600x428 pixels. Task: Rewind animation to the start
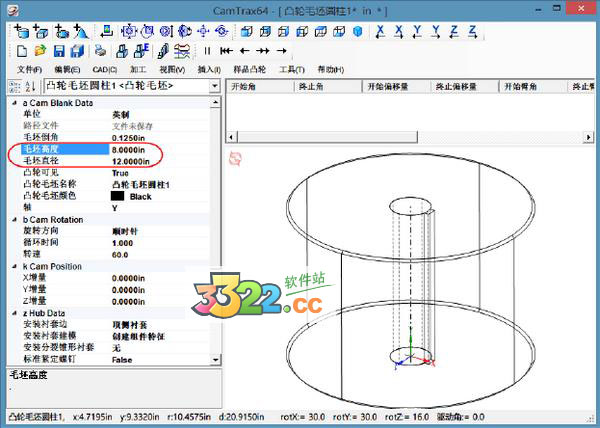pos(226,50)
